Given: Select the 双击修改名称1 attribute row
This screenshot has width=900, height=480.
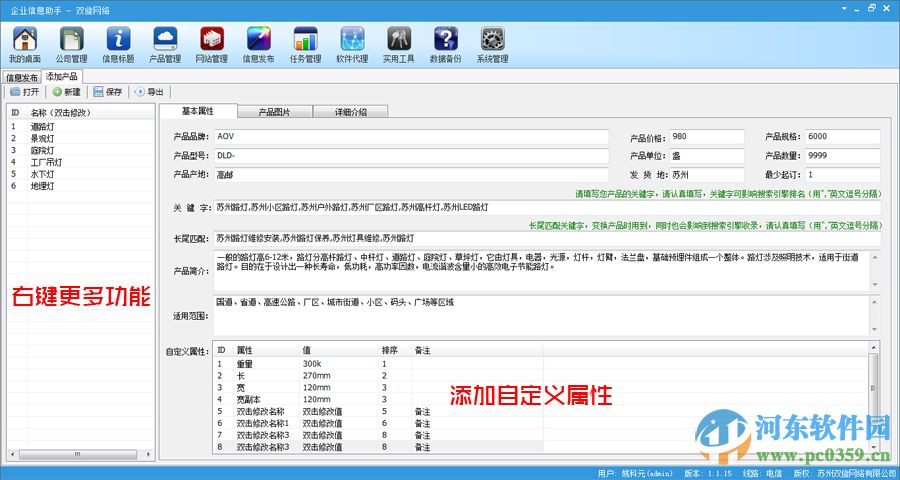Looking at the screenshot, I should pos(378,423).
